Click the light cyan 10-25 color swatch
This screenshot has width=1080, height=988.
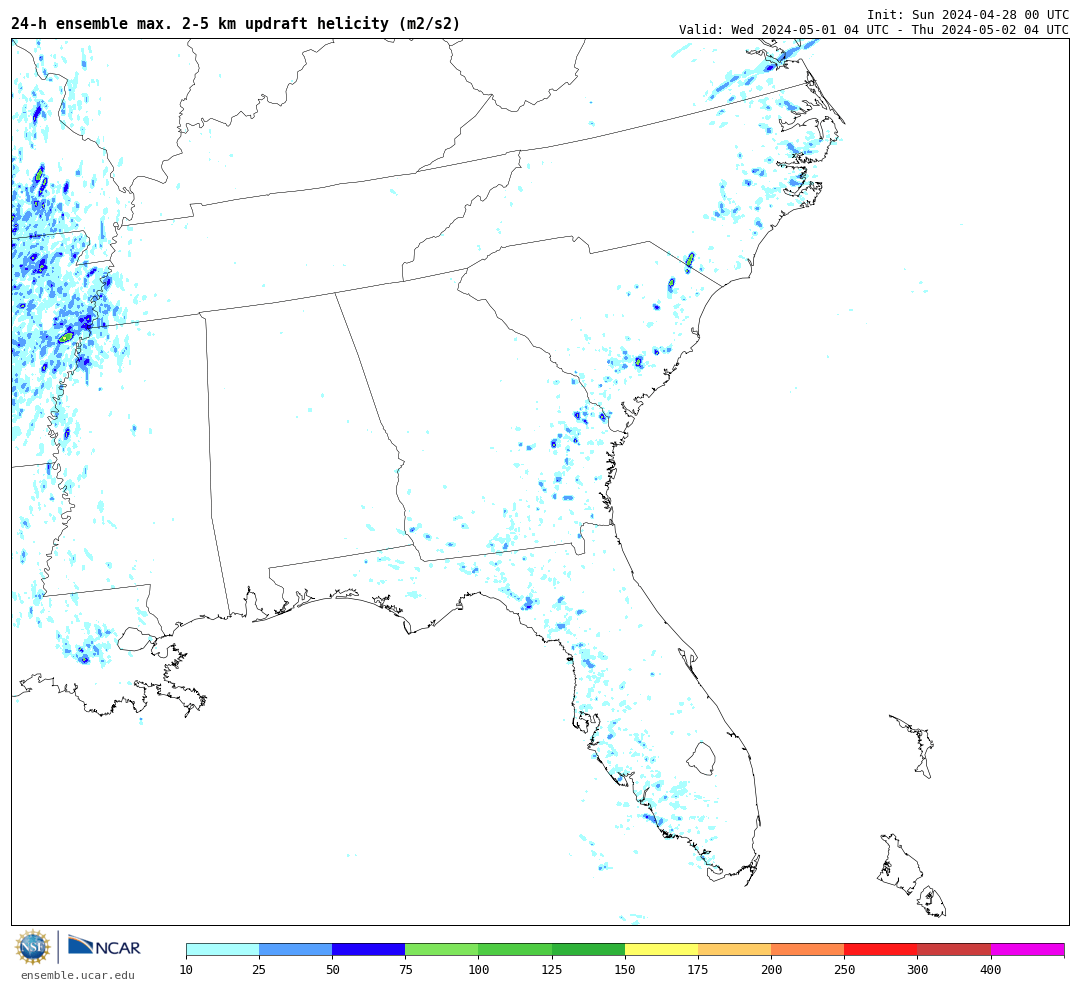coord(222,949)
